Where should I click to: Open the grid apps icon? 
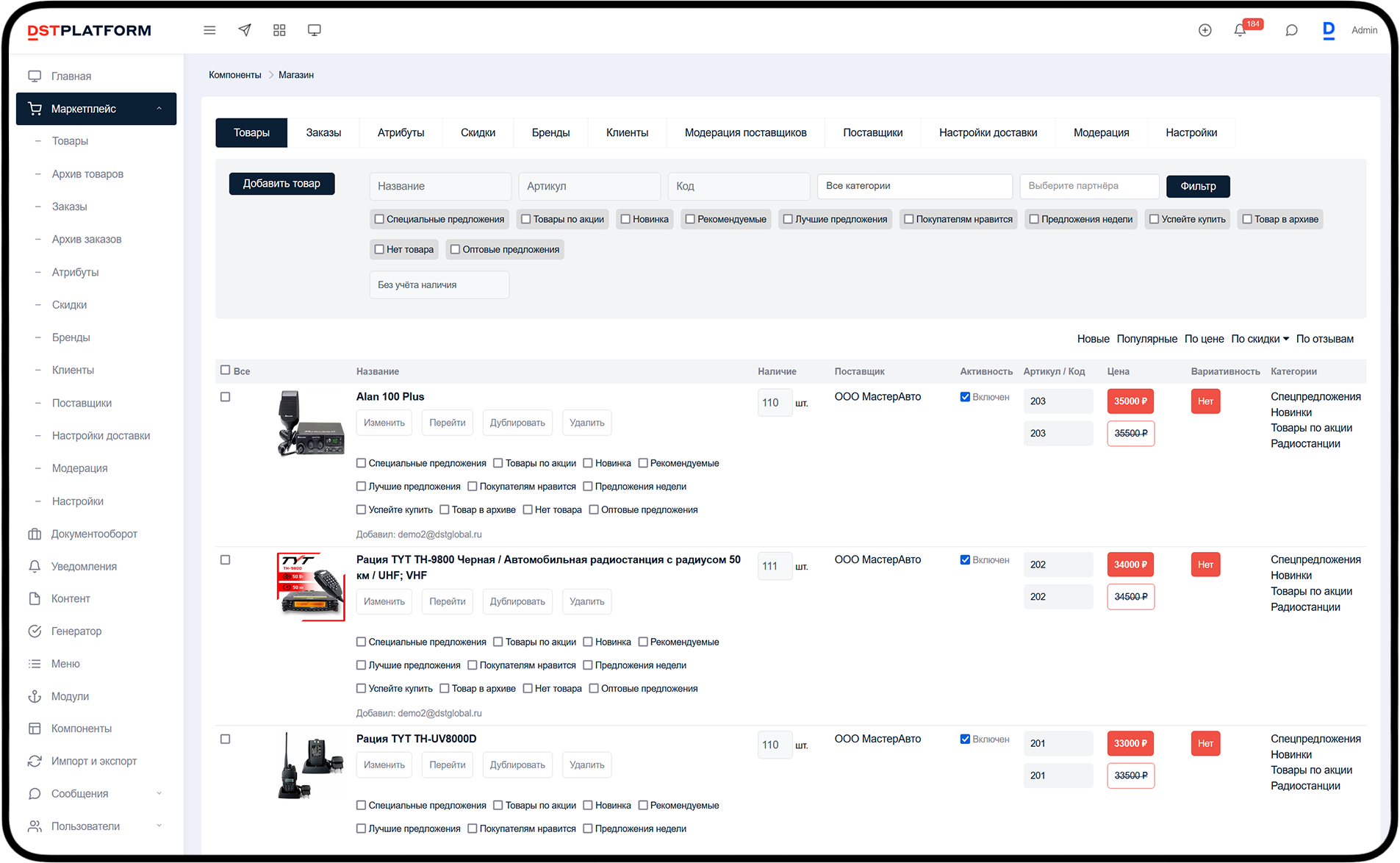pyautogui.click(x=279, y=30)
